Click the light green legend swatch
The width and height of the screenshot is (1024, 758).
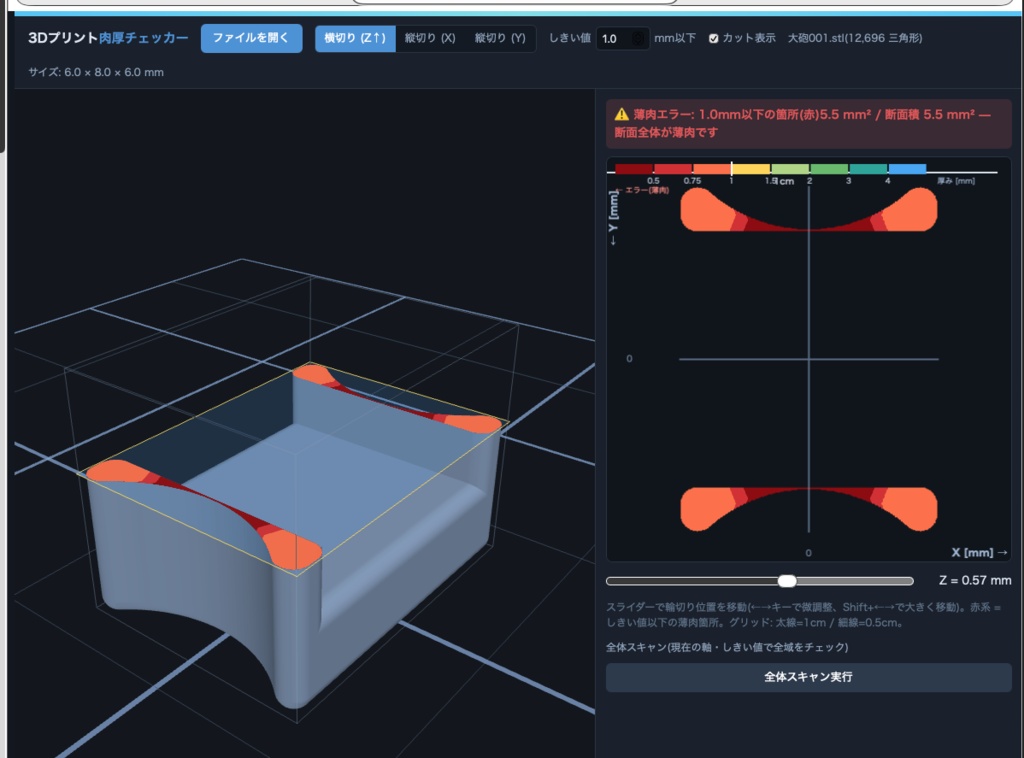coord(790,168)
